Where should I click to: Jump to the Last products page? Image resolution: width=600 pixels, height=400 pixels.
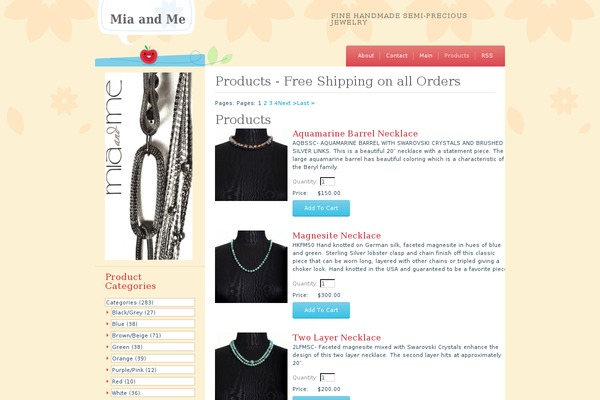tap(306, 103)
